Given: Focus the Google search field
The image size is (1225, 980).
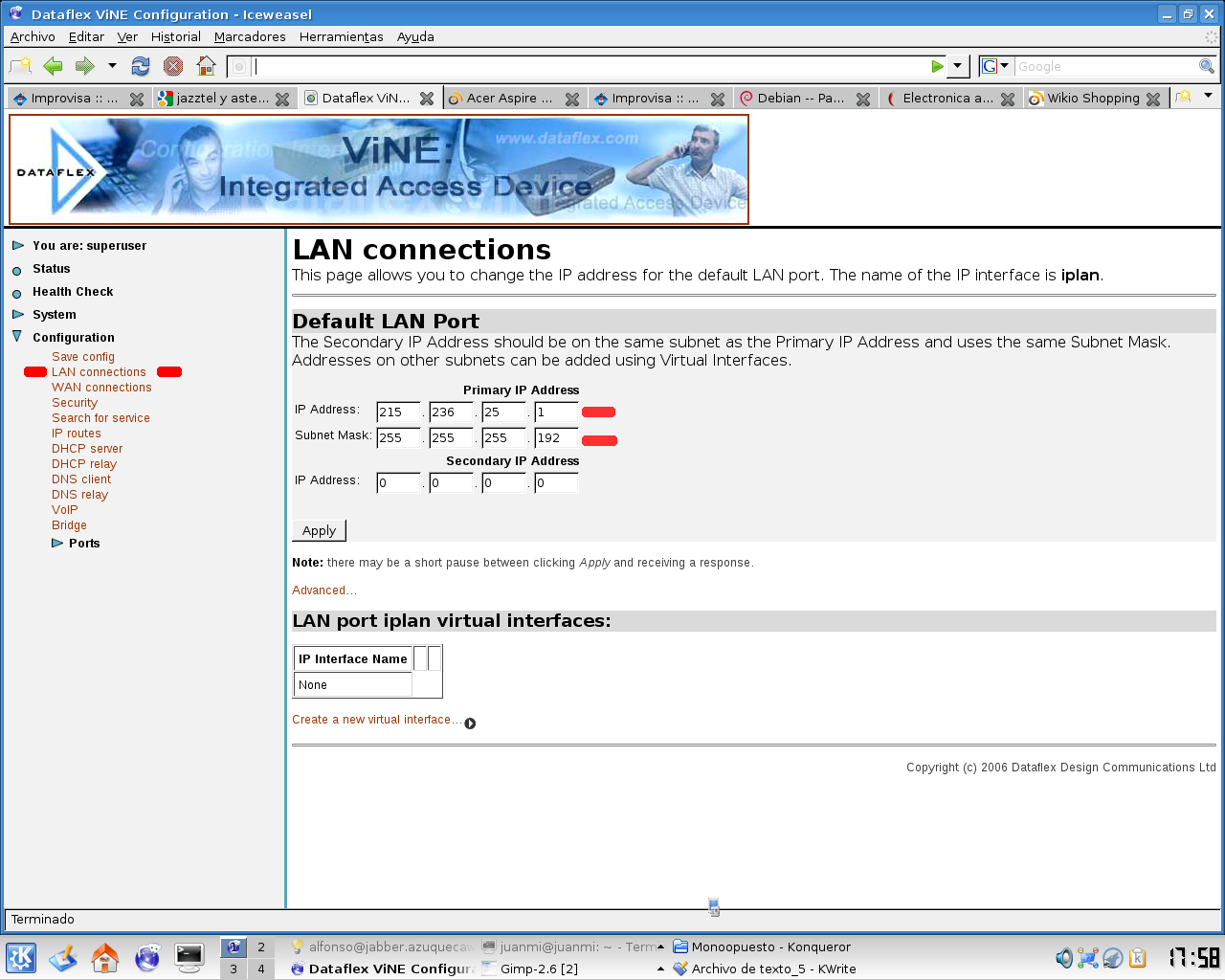Looking at the screenshot, I should [1105, 66].
